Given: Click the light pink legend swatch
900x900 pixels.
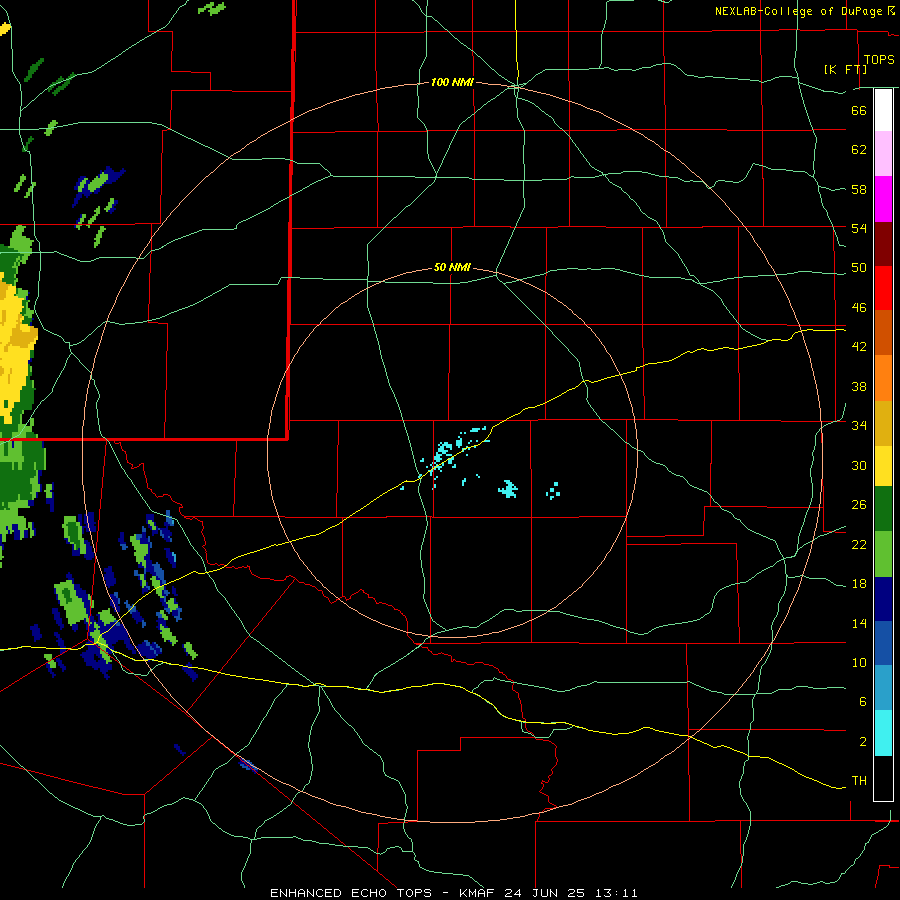Looking at the screenshot, I should pyautogui.click(x=883, y=153).
